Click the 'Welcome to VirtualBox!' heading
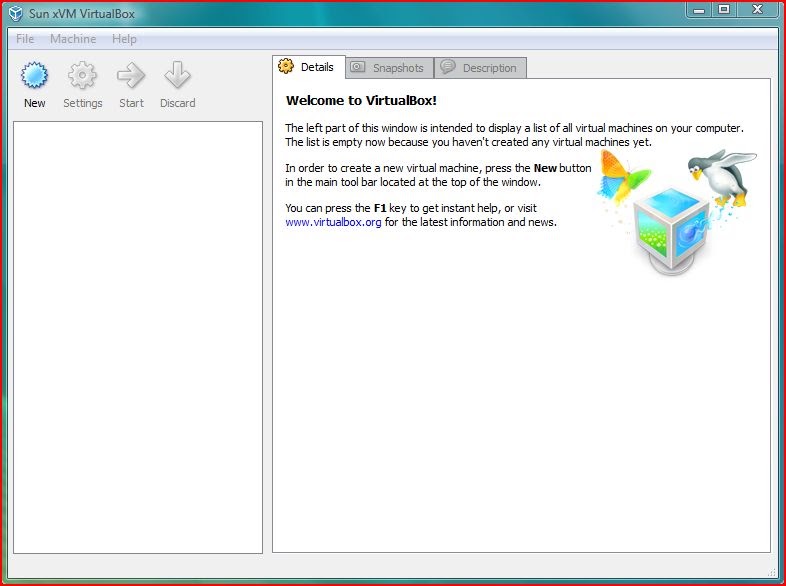 coord(361,100)
